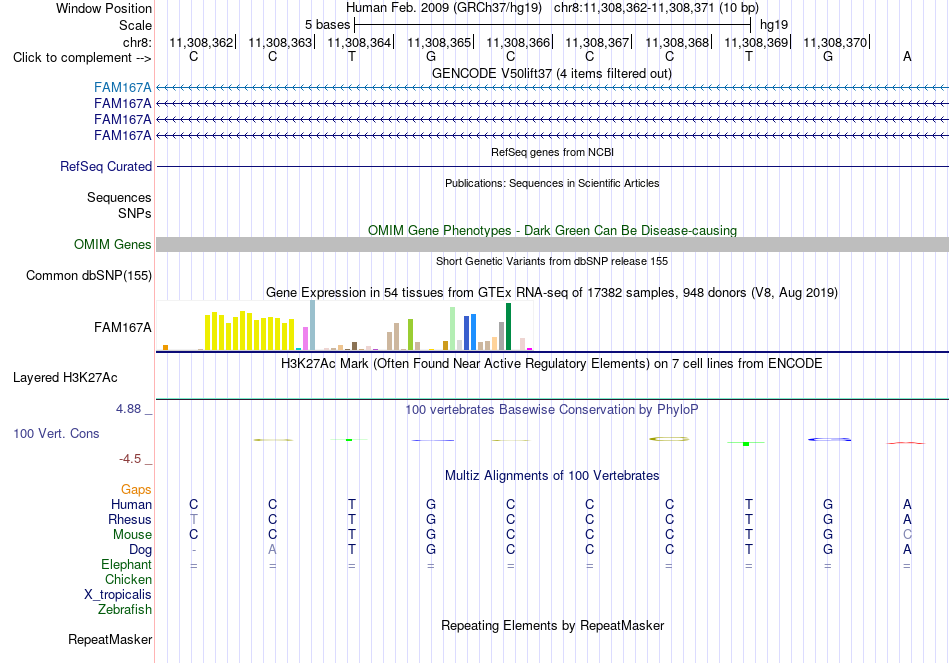Click the 'Common dbSNP(155)' track label
950x663 pixels.
[88, 276]
